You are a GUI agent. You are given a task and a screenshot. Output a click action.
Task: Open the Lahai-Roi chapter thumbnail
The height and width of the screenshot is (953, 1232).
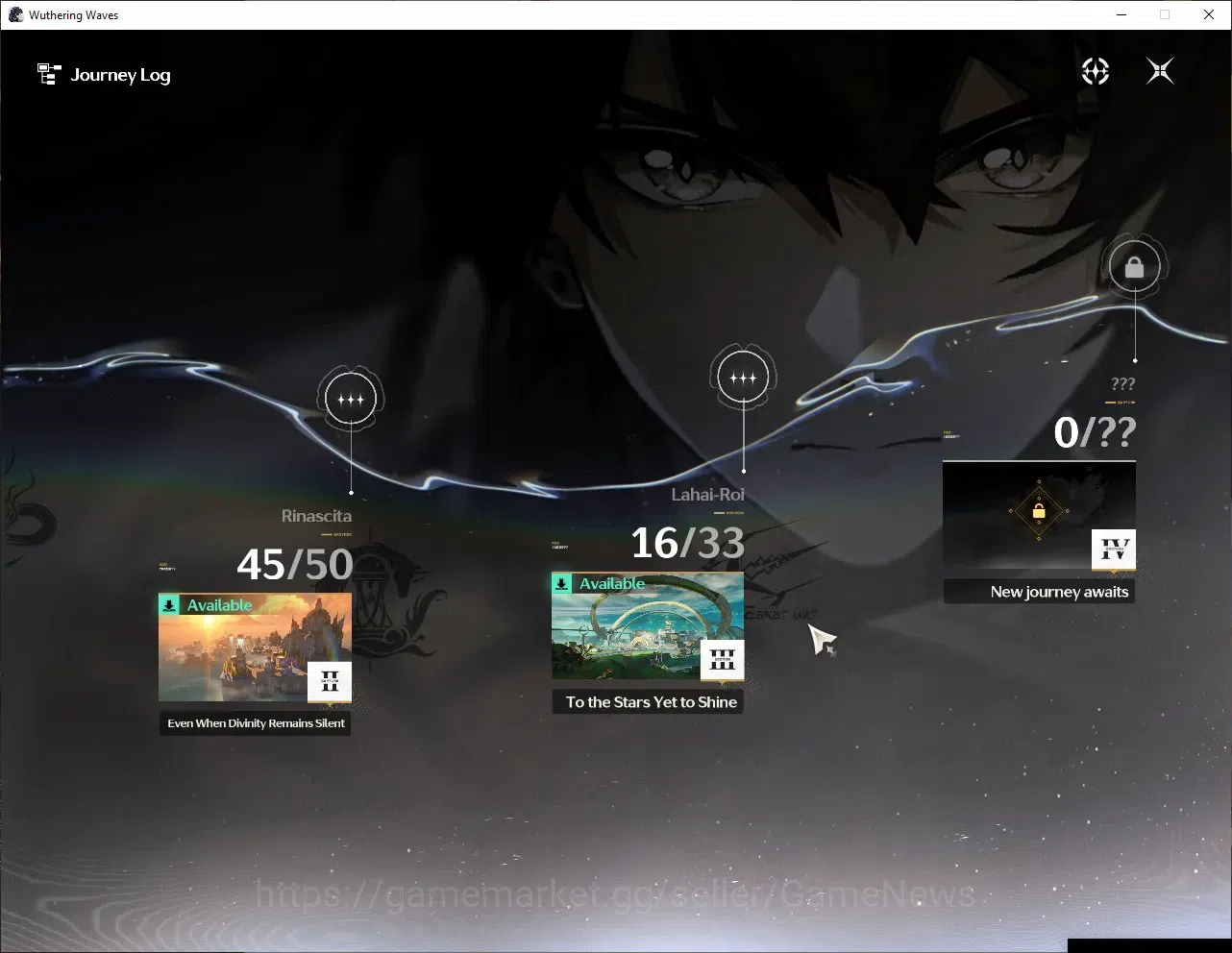click(648, 626)
